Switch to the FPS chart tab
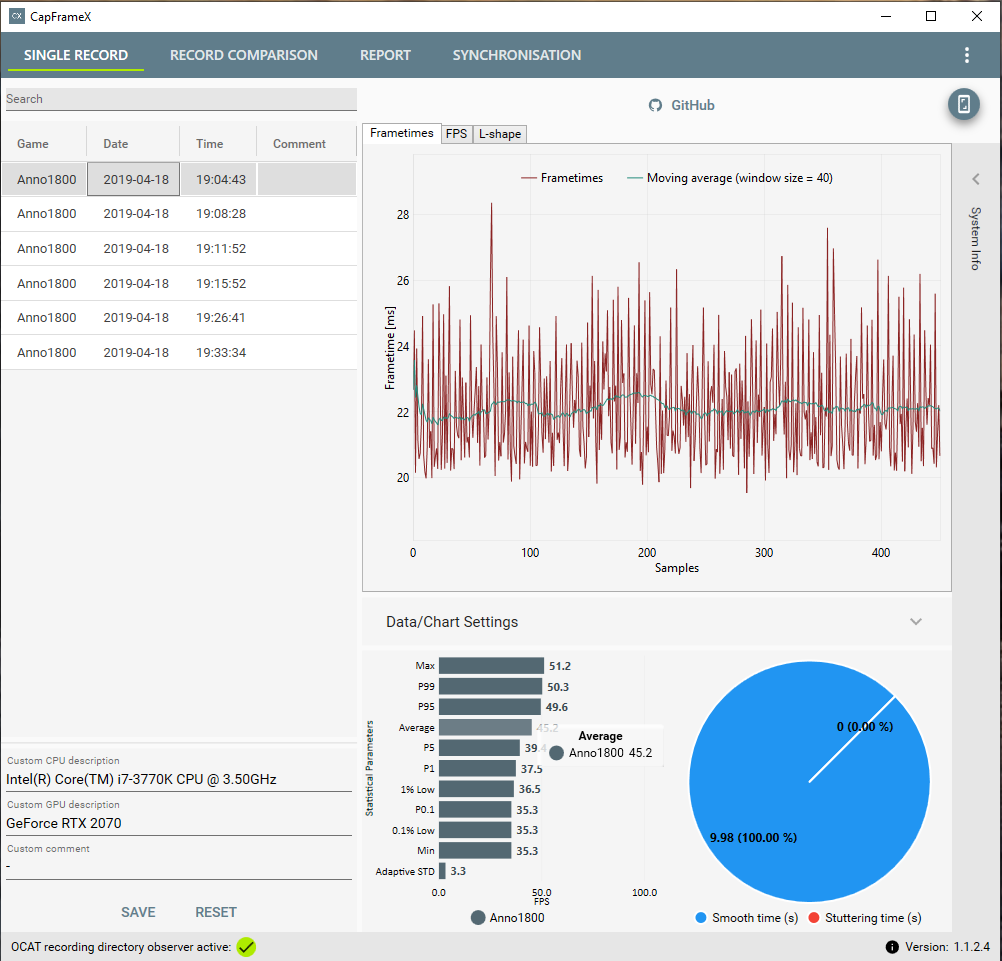 click(456, 134)
